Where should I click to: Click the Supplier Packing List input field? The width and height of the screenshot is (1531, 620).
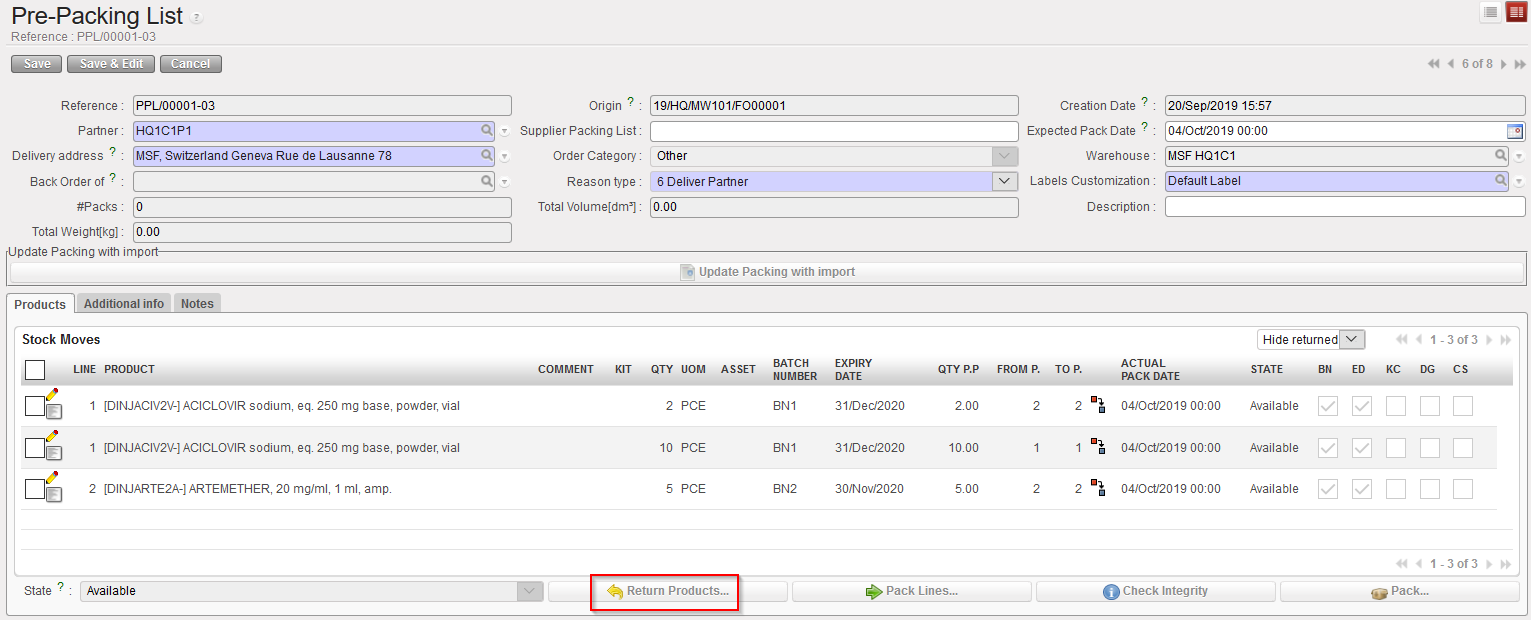(833, 131)
